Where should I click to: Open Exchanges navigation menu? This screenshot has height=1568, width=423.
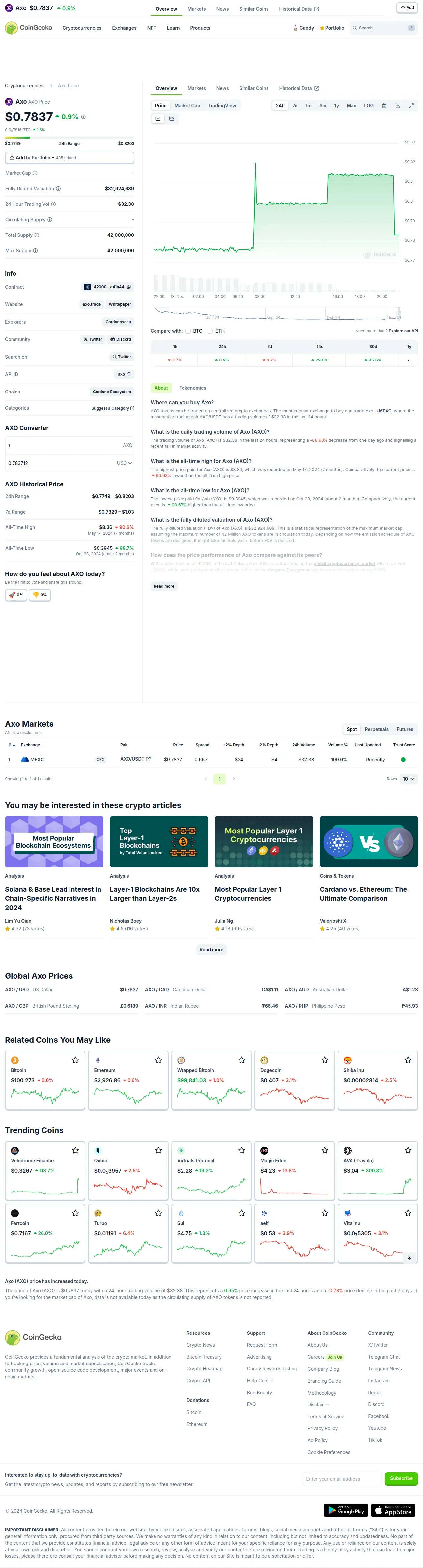[x=124, y=28]
